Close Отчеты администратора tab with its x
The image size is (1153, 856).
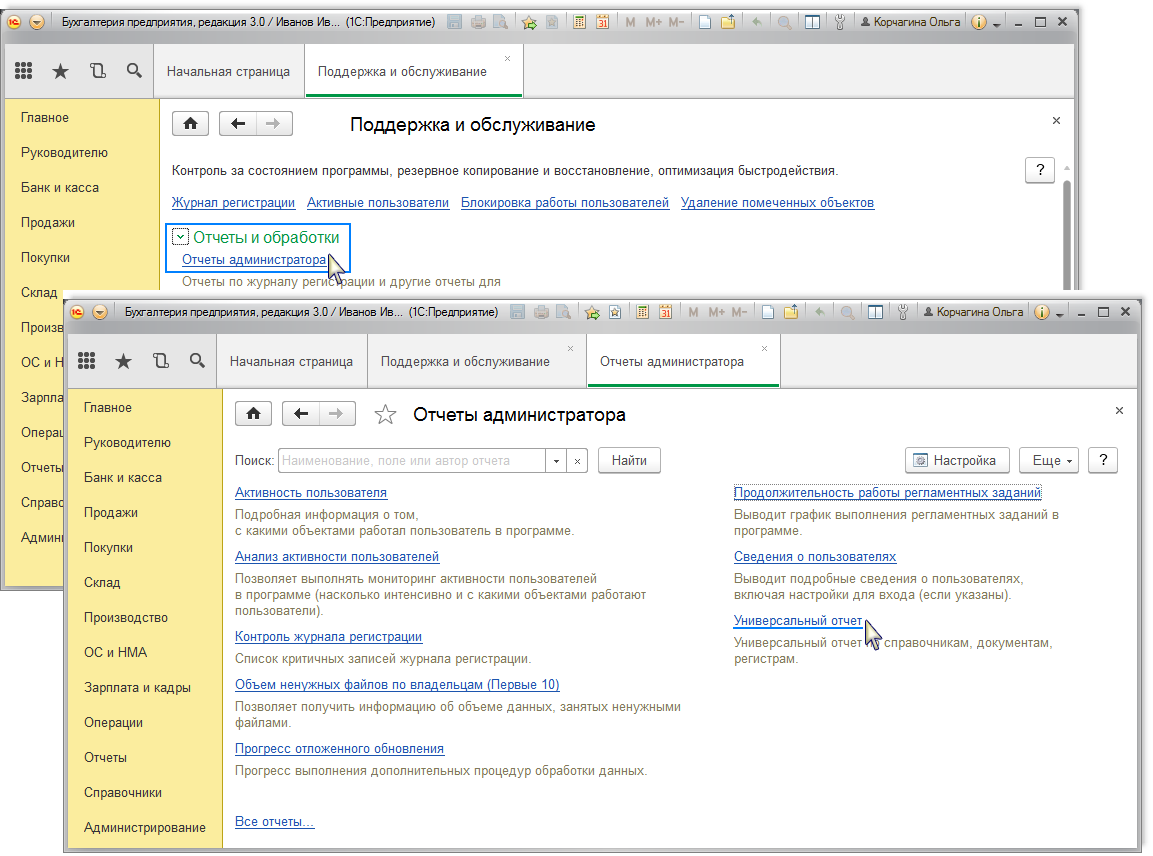coord(765,349)
